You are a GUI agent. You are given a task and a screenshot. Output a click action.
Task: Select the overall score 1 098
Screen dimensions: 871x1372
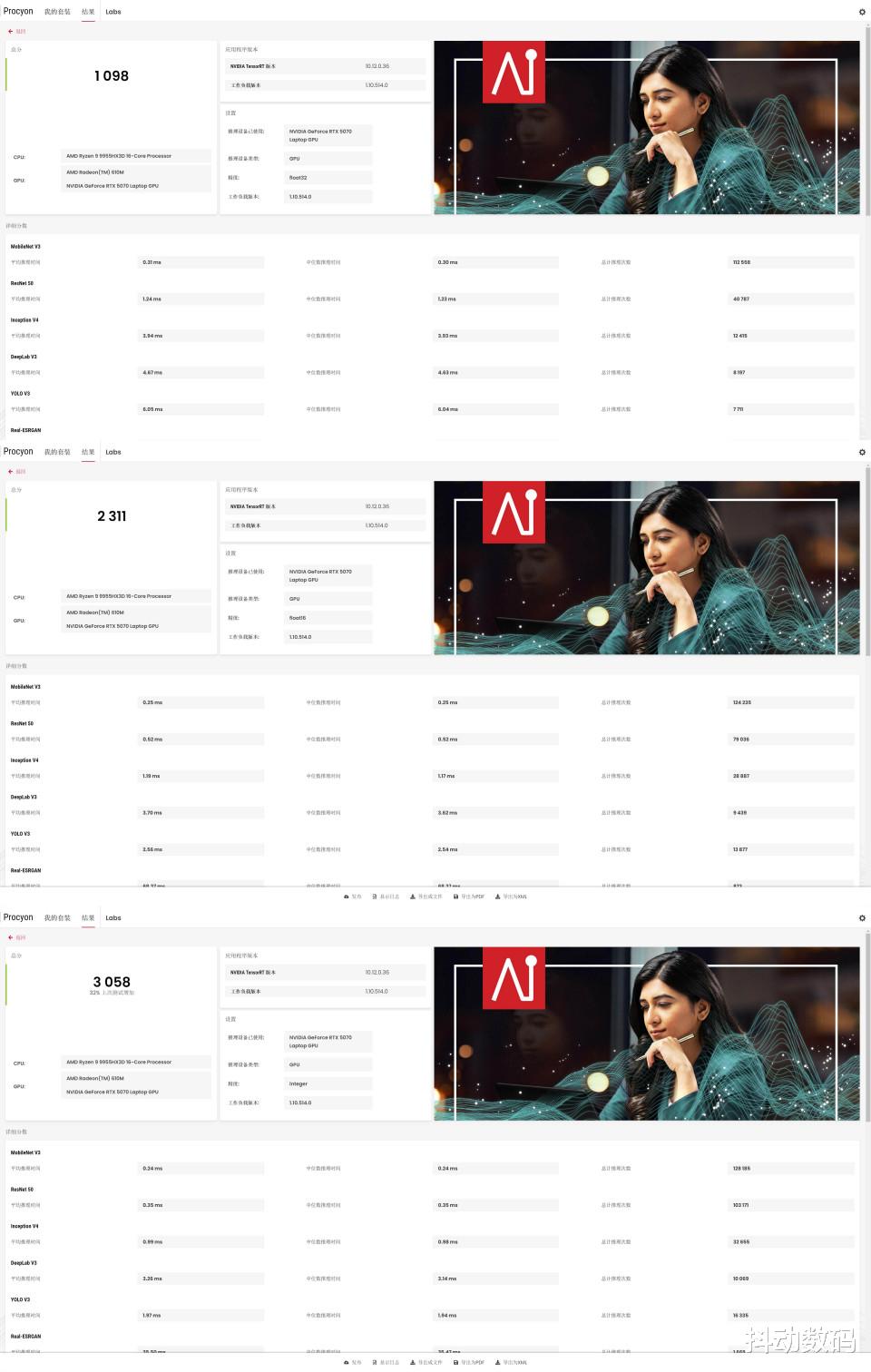coord(112,76)
